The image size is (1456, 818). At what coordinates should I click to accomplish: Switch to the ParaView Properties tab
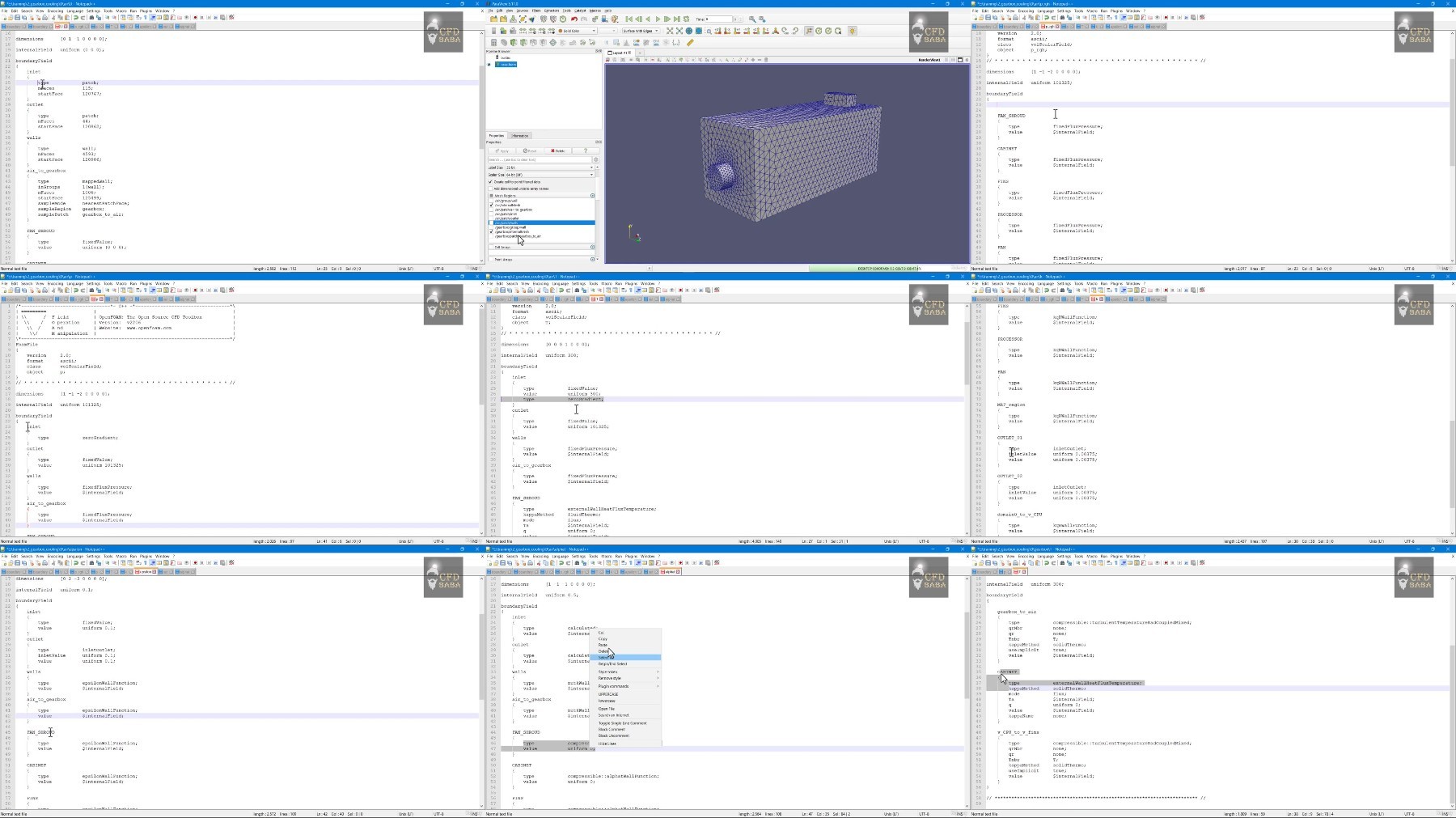497,136
